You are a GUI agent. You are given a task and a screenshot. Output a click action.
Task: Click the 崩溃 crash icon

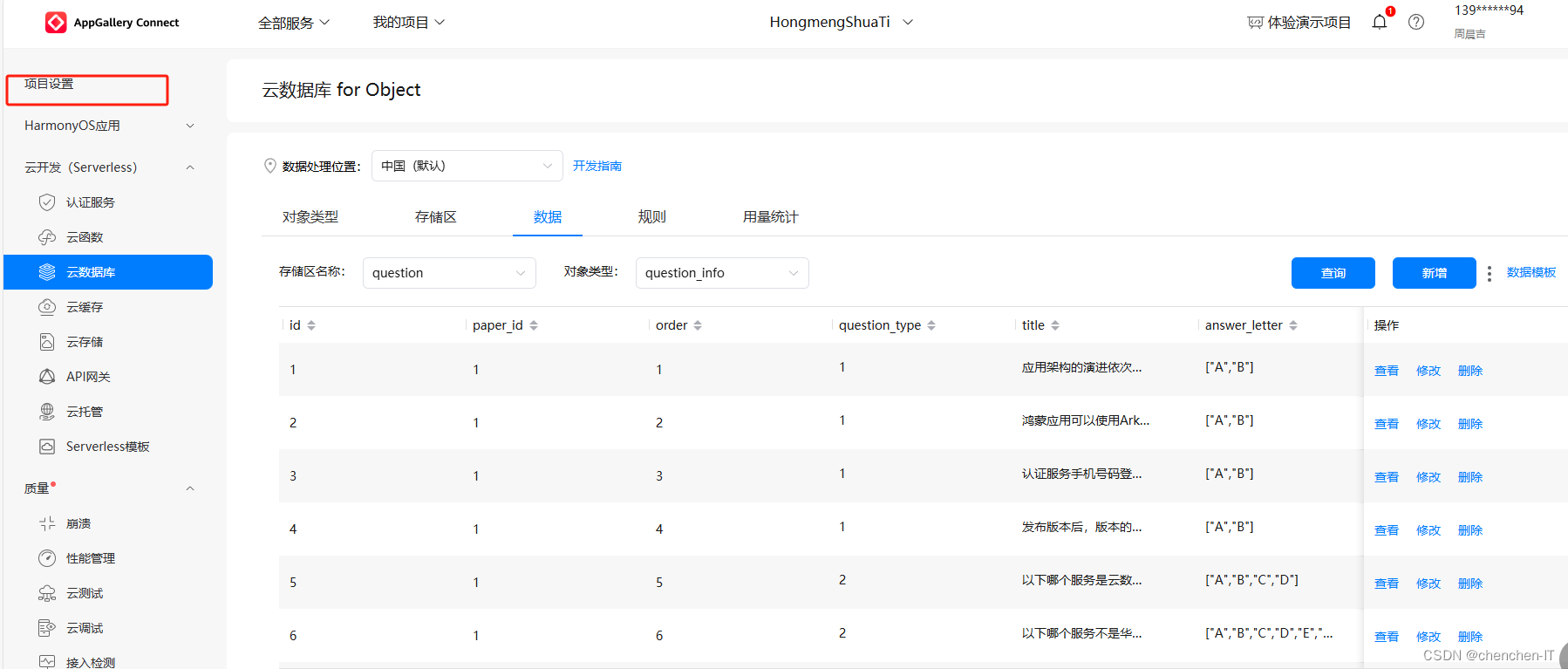(x=47, y=523)
